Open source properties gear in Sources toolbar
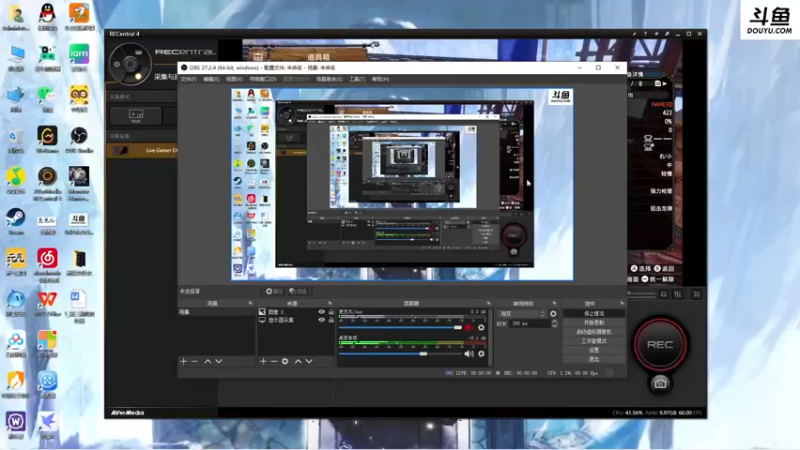This screenshot has width=800, height=450. pyautogui.click(x=285, y=361)
